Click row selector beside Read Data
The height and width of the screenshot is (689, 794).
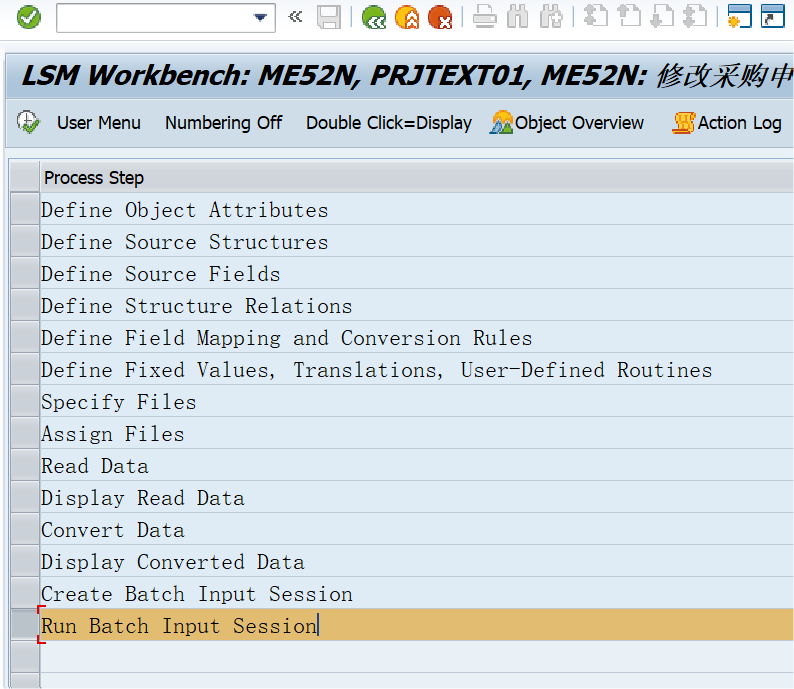[x=25, y=466]
